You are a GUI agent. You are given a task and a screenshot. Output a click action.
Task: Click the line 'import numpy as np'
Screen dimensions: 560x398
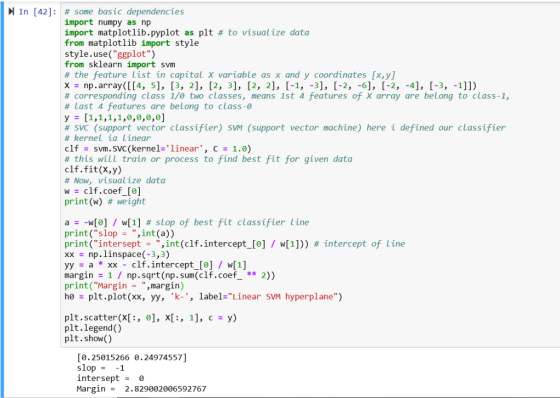(x=108, y=22)
